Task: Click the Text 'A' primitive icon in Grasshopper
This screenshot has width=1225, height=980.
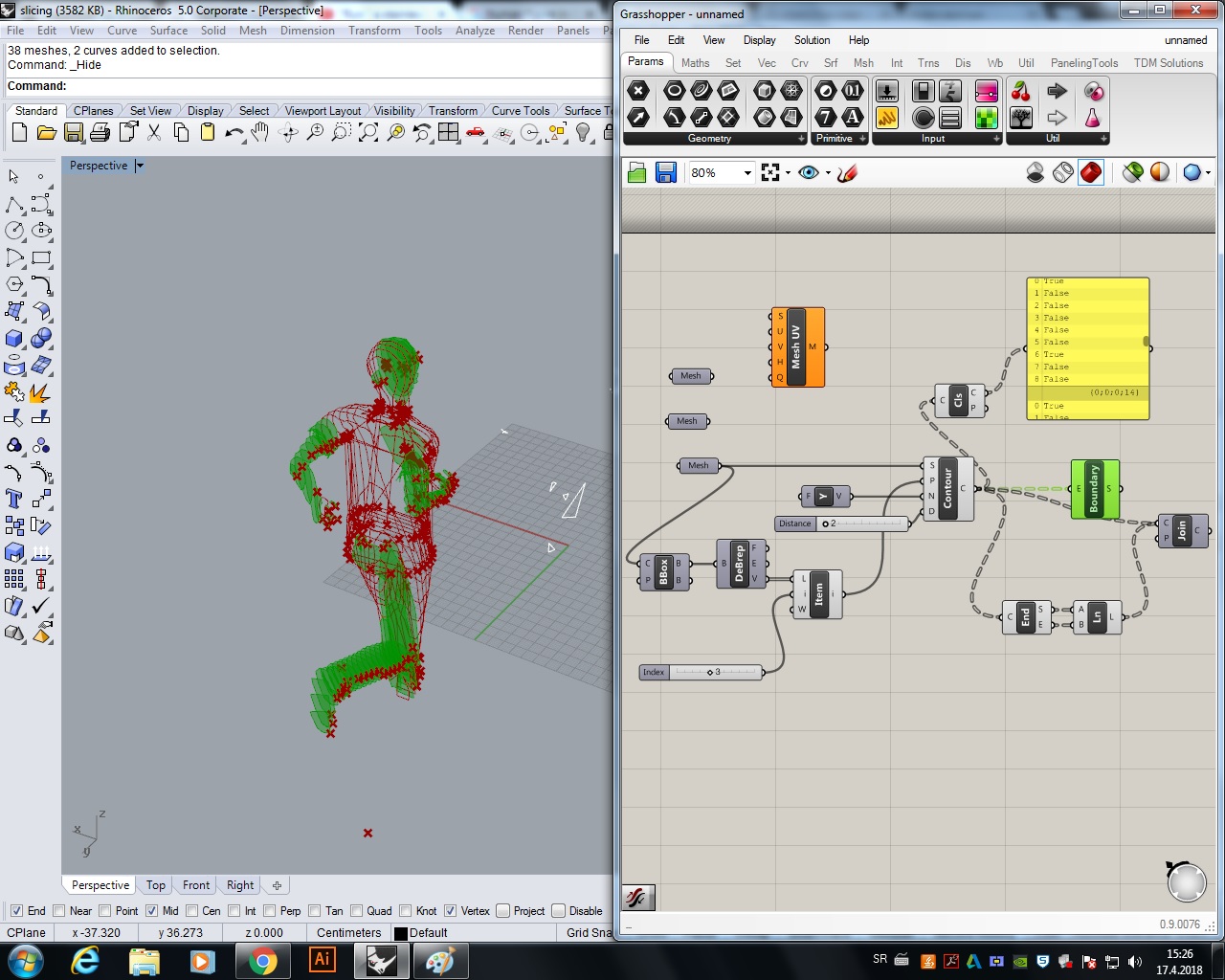Action: pyautogui.click(x=852, y=117)
